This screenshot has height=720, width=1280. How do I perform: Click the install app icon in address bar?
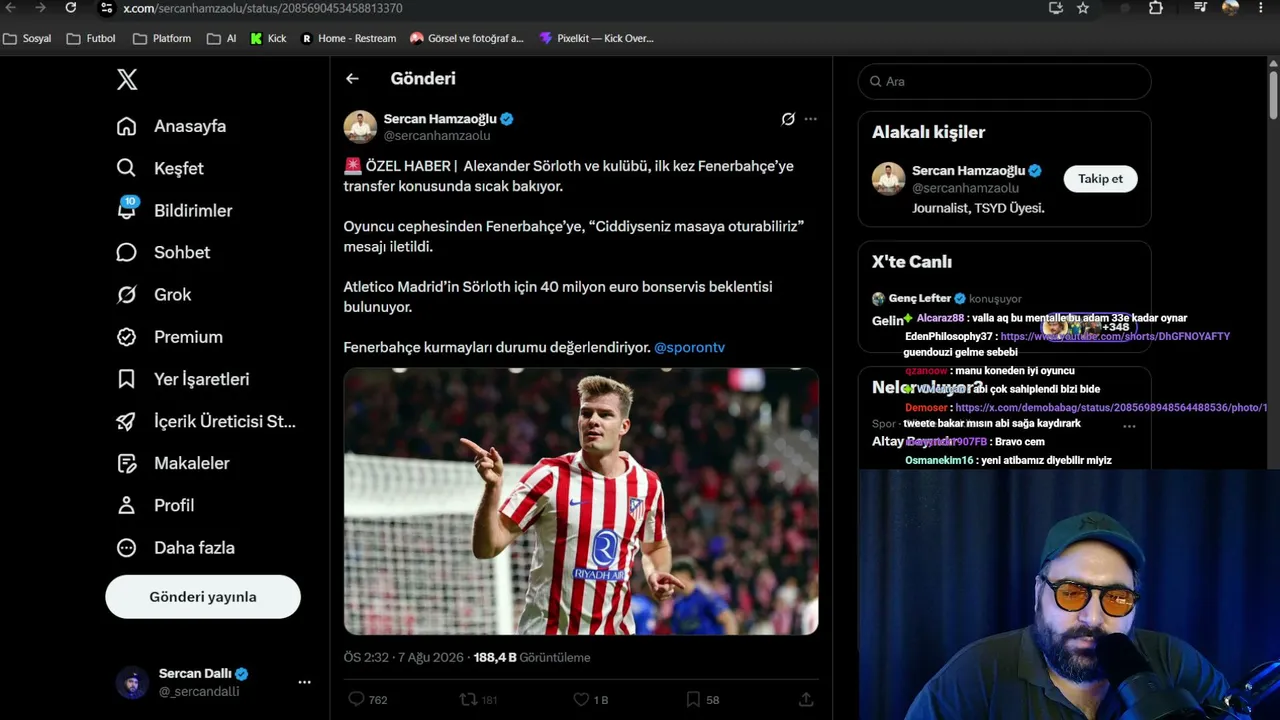pyautogui.click(x=1056, y=8)
